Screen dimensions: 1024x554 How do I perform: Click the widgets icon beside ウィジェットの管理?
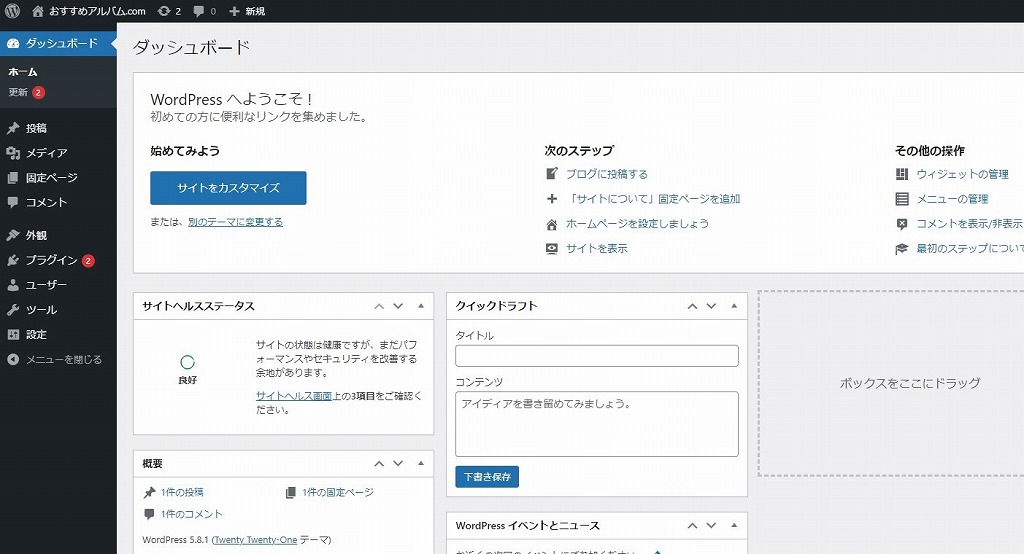pyautogui.click(x=902, y=174)
